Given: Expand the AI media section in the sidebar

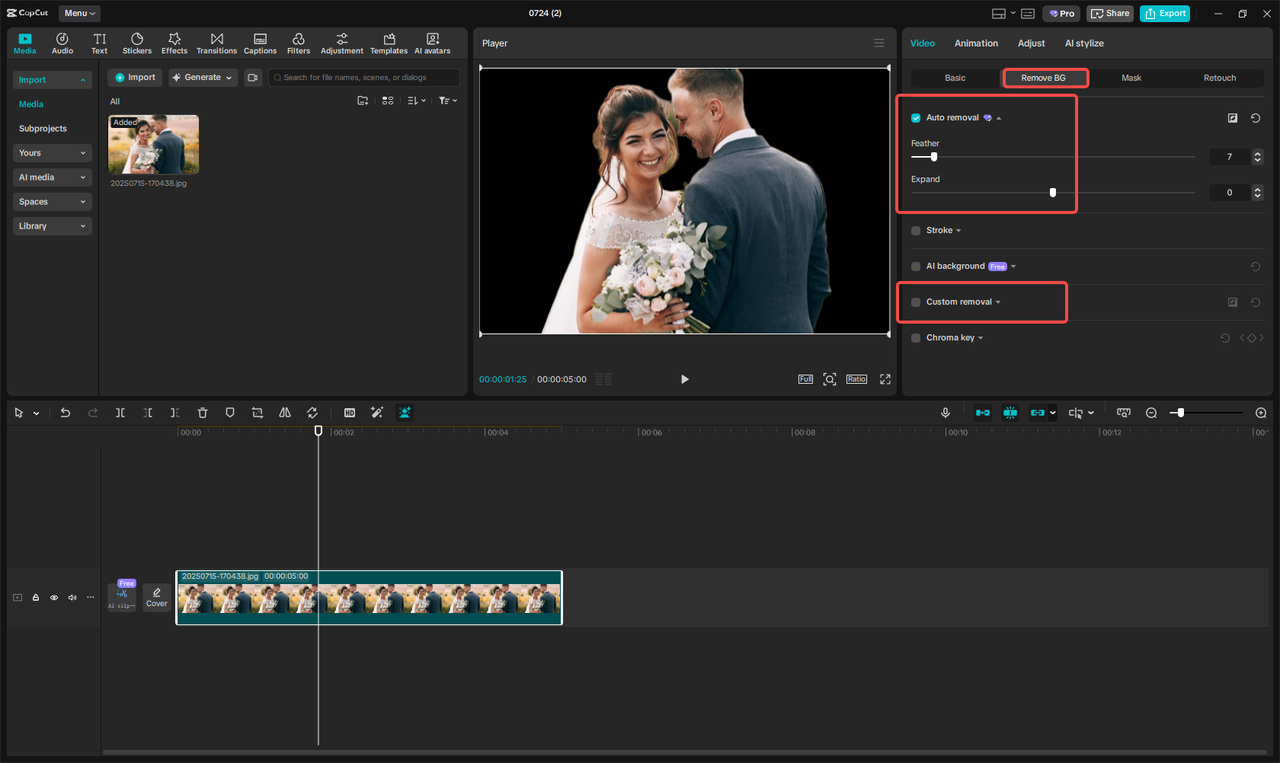Looking at the screenshot, I should pos(52,177).
